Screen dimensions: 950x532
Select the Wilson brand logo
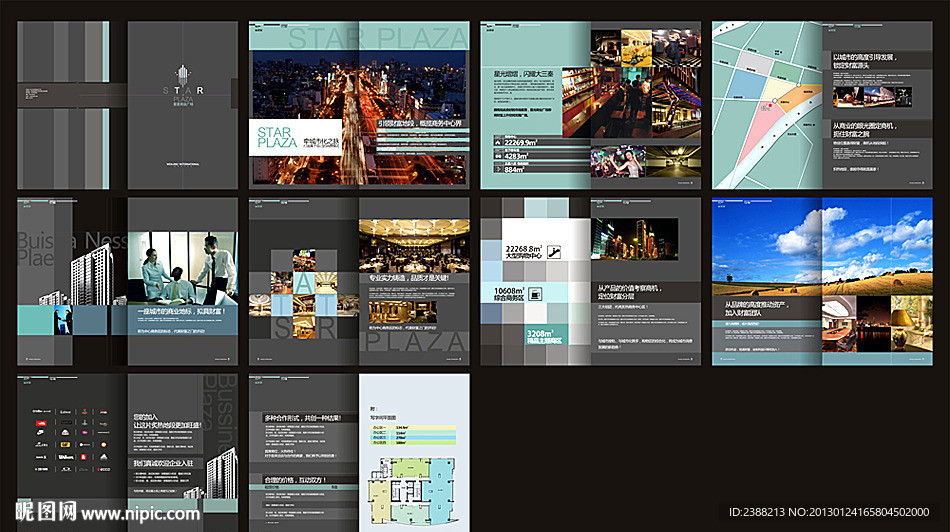coord(65,457)
